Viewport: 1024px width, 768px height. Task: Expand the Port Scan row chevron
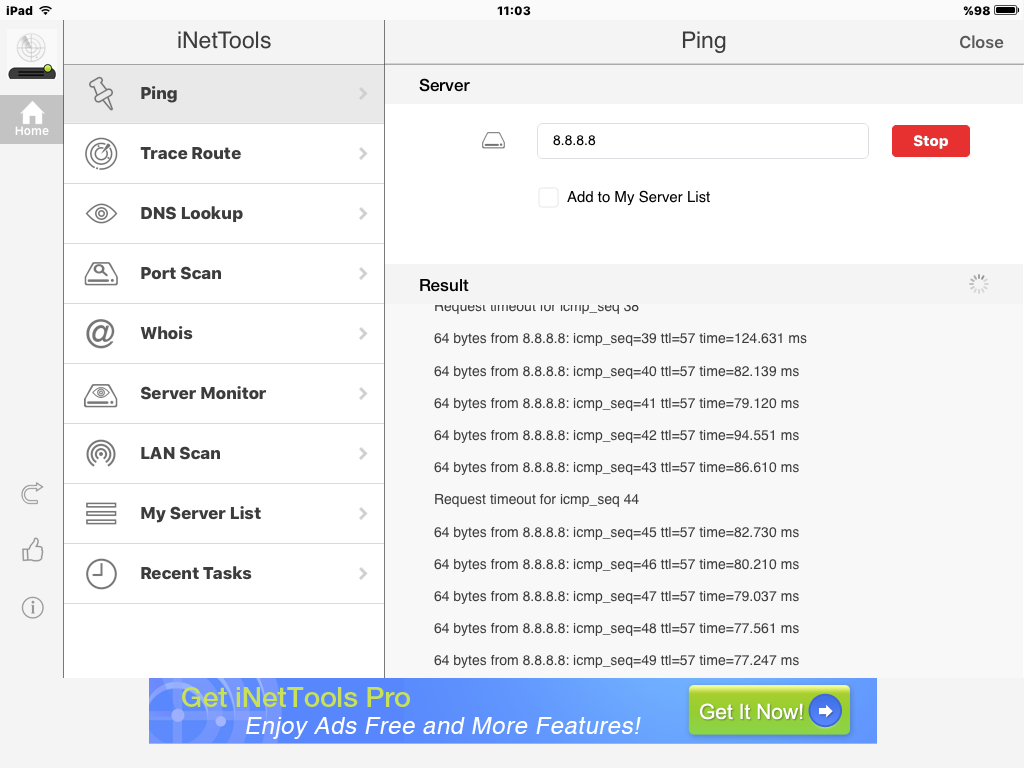click(x=363, y=274)
